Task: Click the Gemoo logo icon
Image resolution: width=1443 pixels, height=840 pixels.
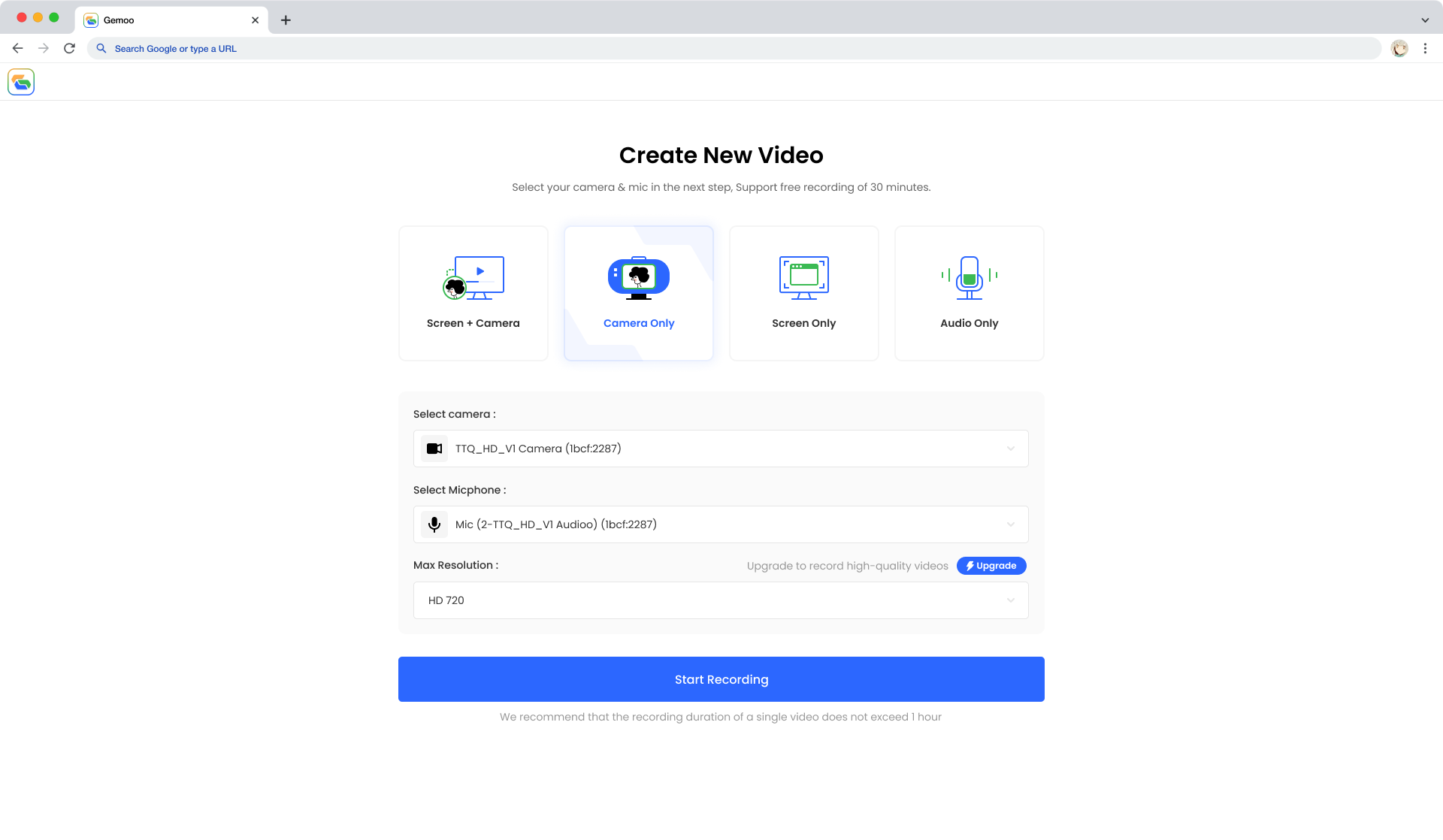Action: pos(21,82)
